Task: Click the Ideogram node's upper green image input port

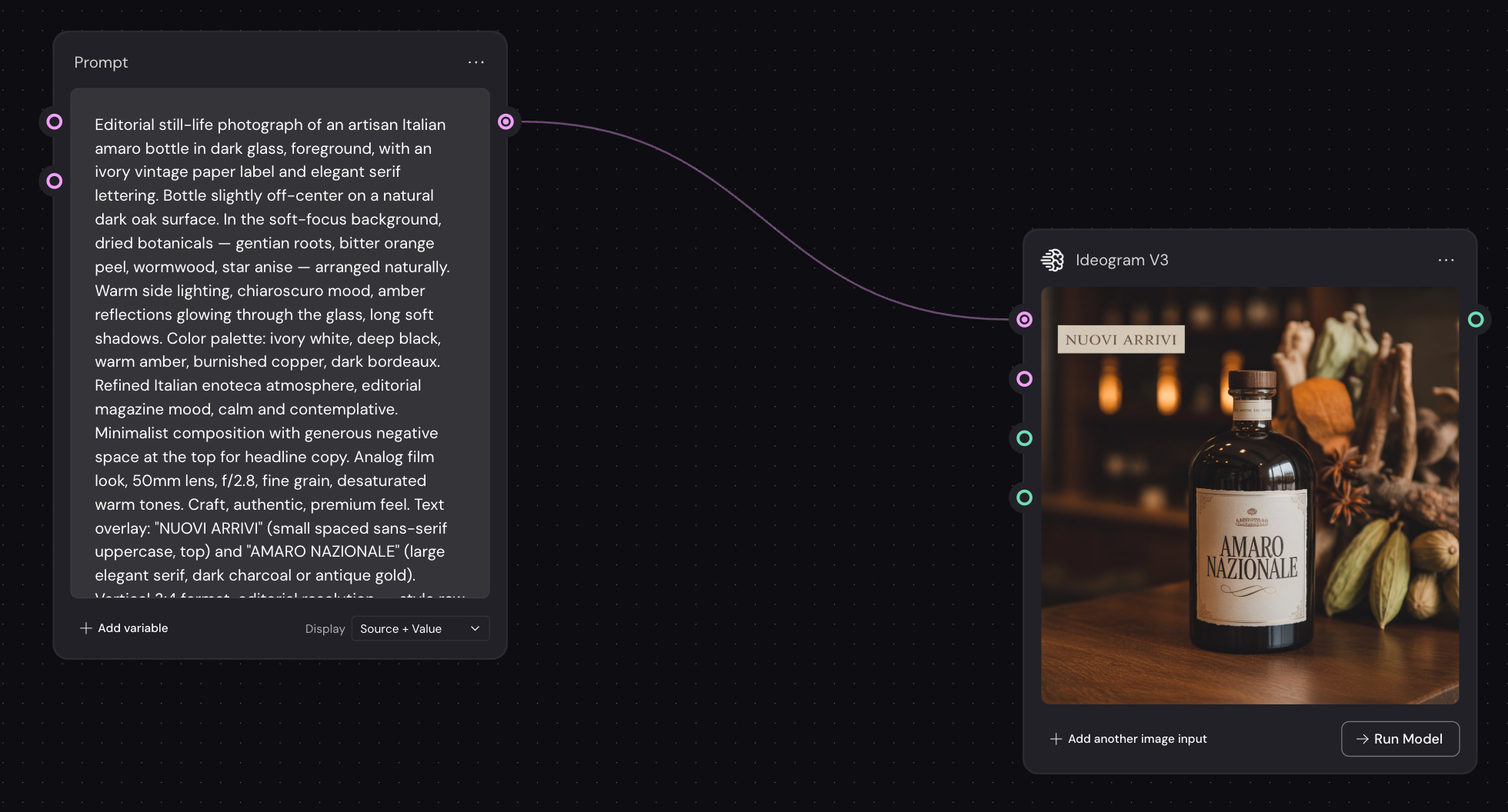Action: (1024, 438)
